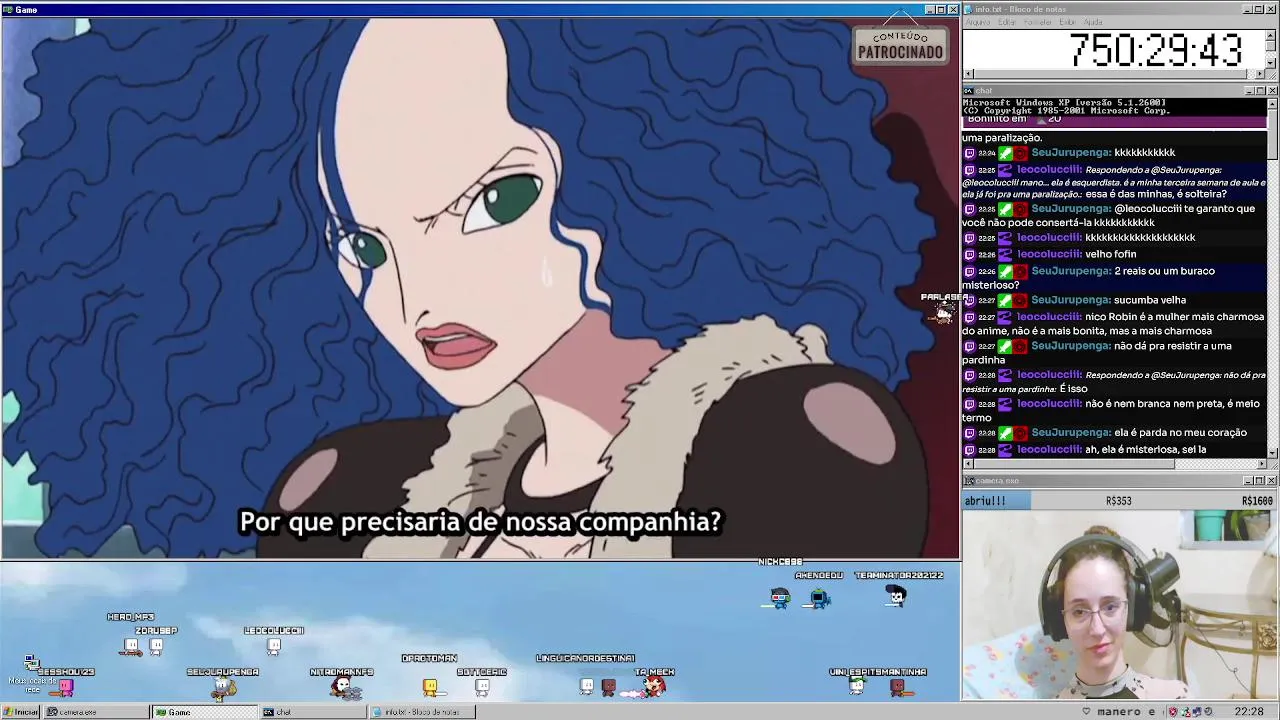Image resolution: width=1280 pixels, height=720 pixels.
Task: Click the 750:29:43 timer text in Notepad
Action: (x=1155, y=50)
